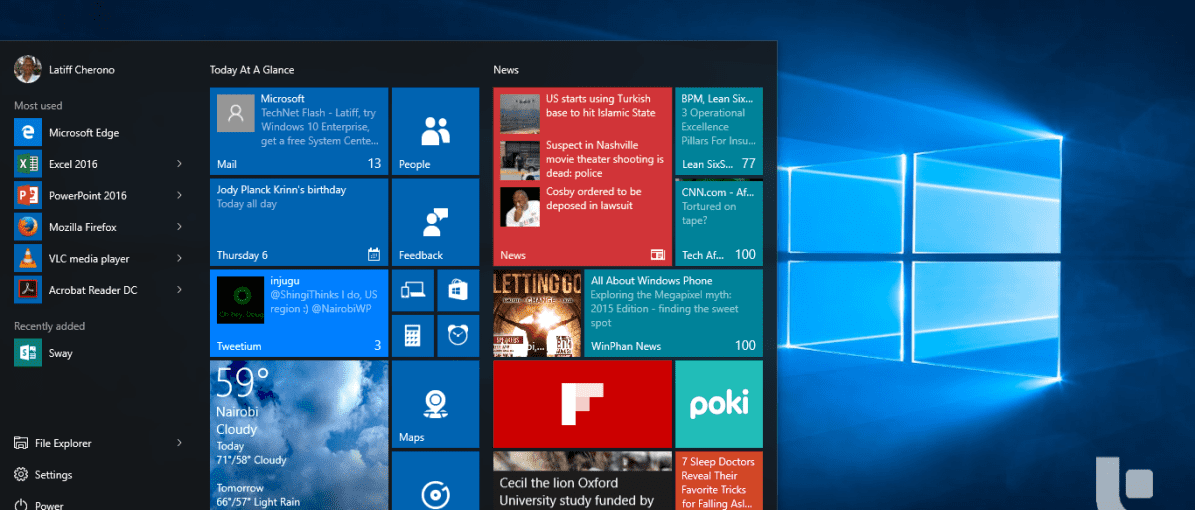
Task: Expand the Acrobat Reader DC jump list arrow
Action: tap(179, 290)
